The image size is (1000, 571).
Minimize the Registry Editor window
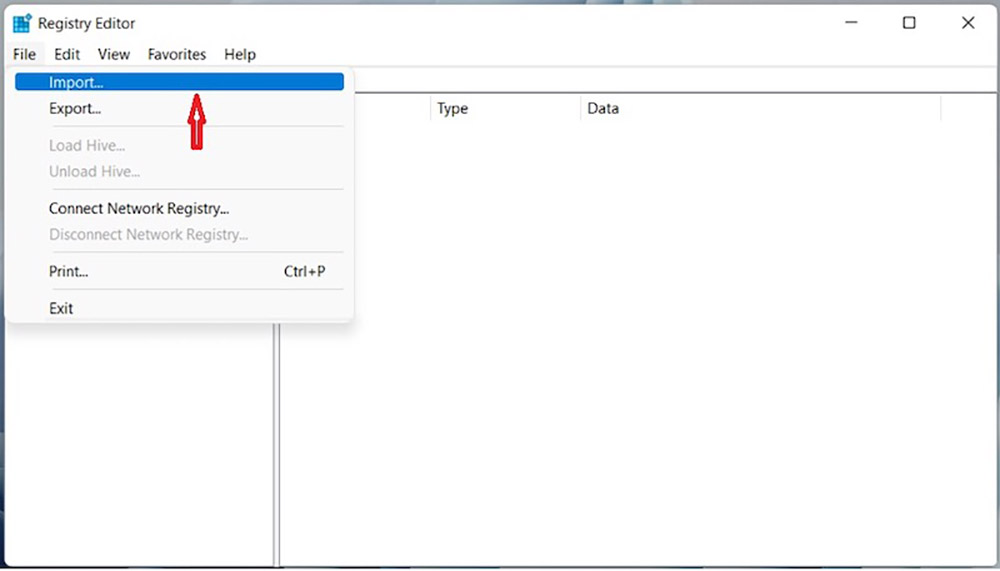point(851,23)
